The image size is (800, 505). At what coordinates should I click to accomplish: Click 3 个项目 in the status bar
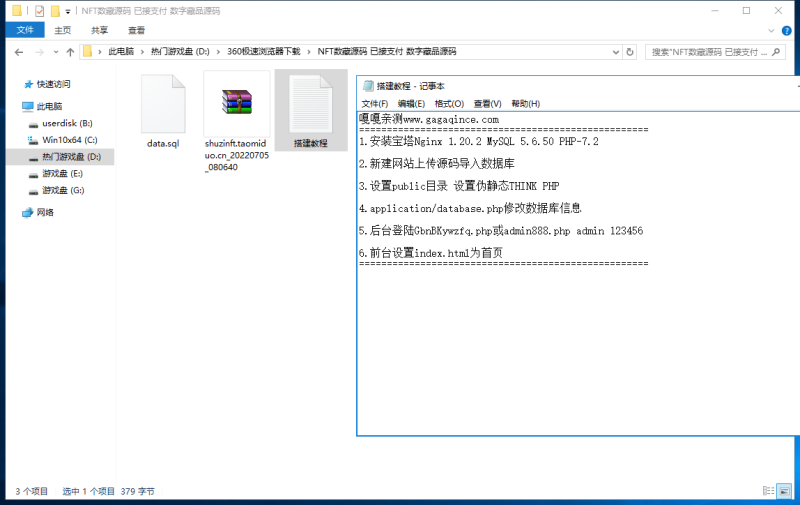[x=32, y=491]
